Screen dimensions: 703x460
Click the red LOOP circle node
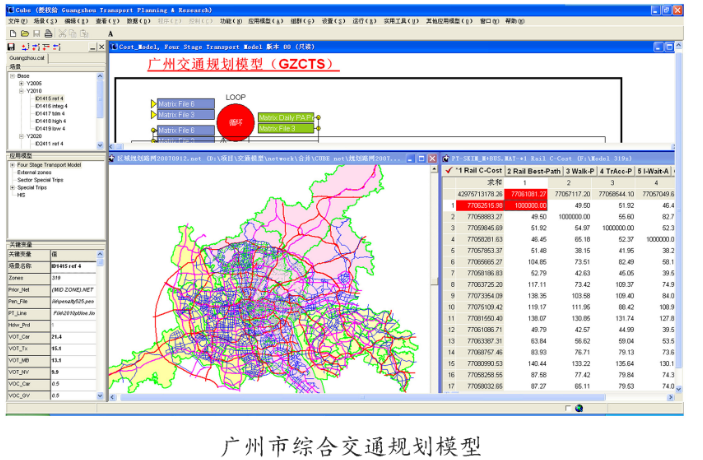tap(236, 122)
